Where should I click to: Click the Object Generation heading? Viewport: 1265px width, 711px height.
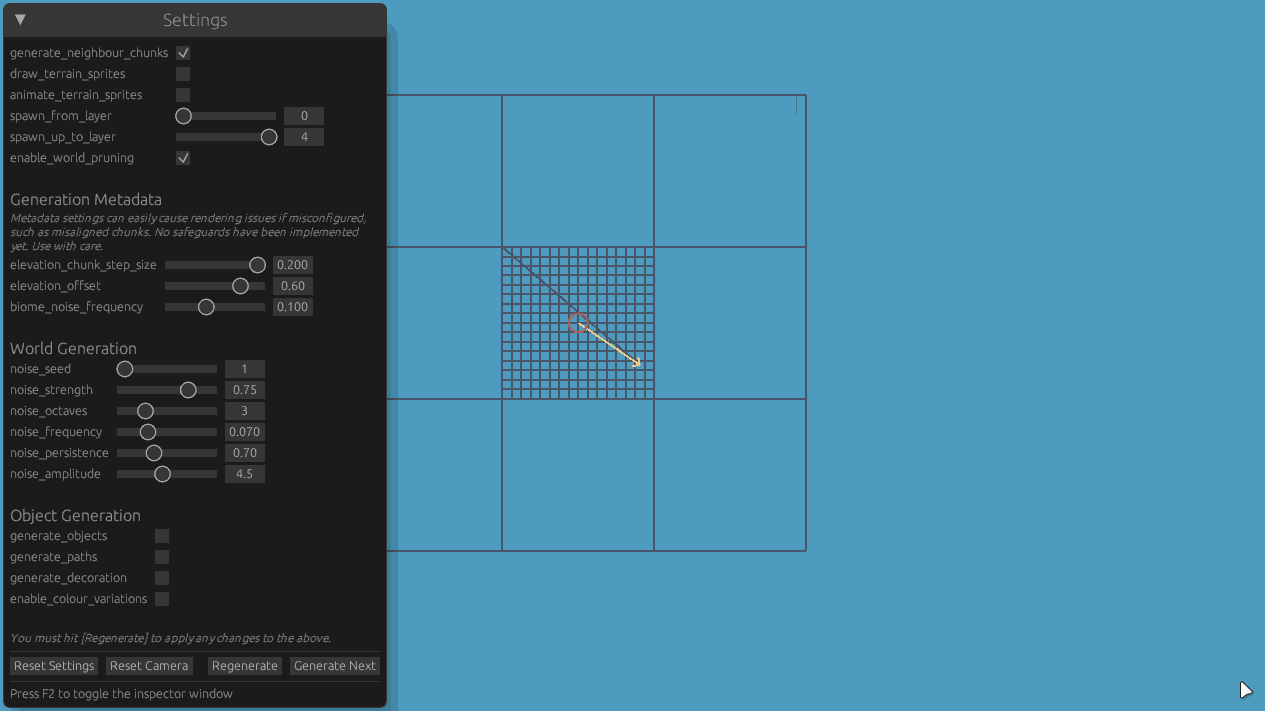(75, 516)
